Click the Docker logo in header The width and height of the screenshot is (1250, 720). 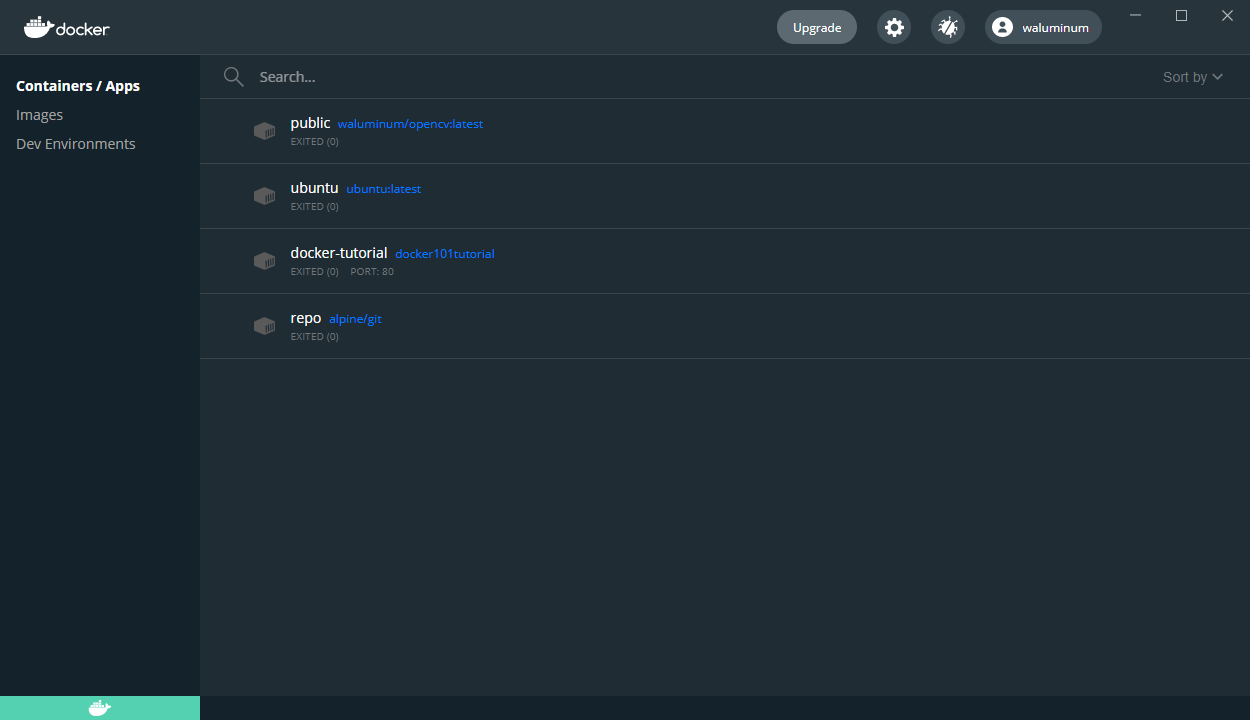click(x=67, y=27)
